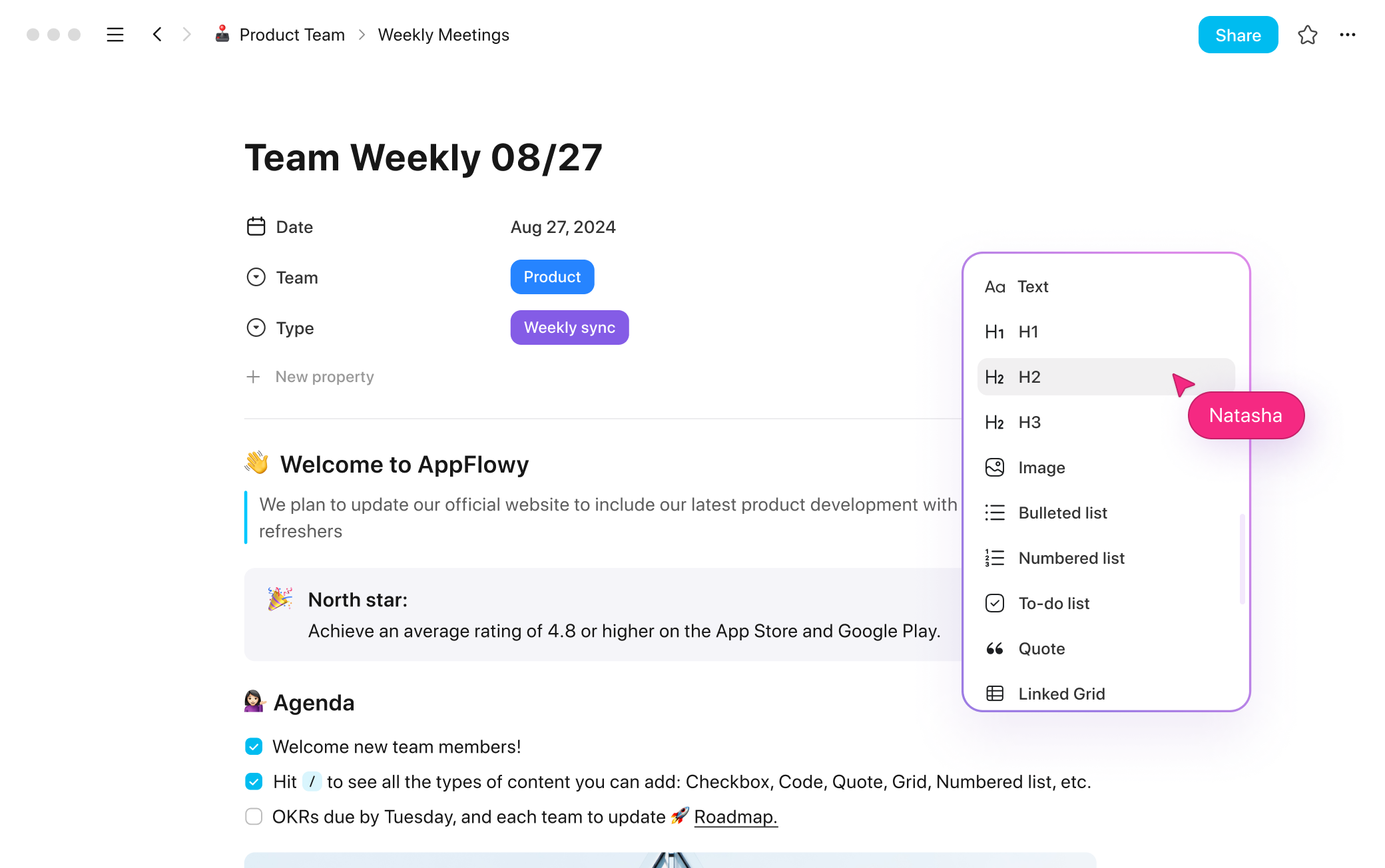Toggle the first checked agenda checkbox
Image resolution: width=1385 pixels, height=868 pixels.
254,746
